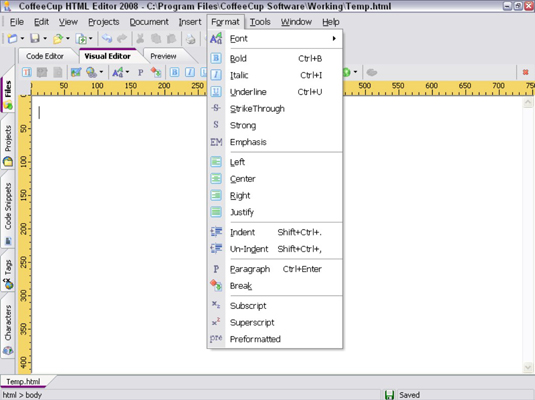
Task: Choose Un-Indent from Format menu
Action: click(275, 249)
